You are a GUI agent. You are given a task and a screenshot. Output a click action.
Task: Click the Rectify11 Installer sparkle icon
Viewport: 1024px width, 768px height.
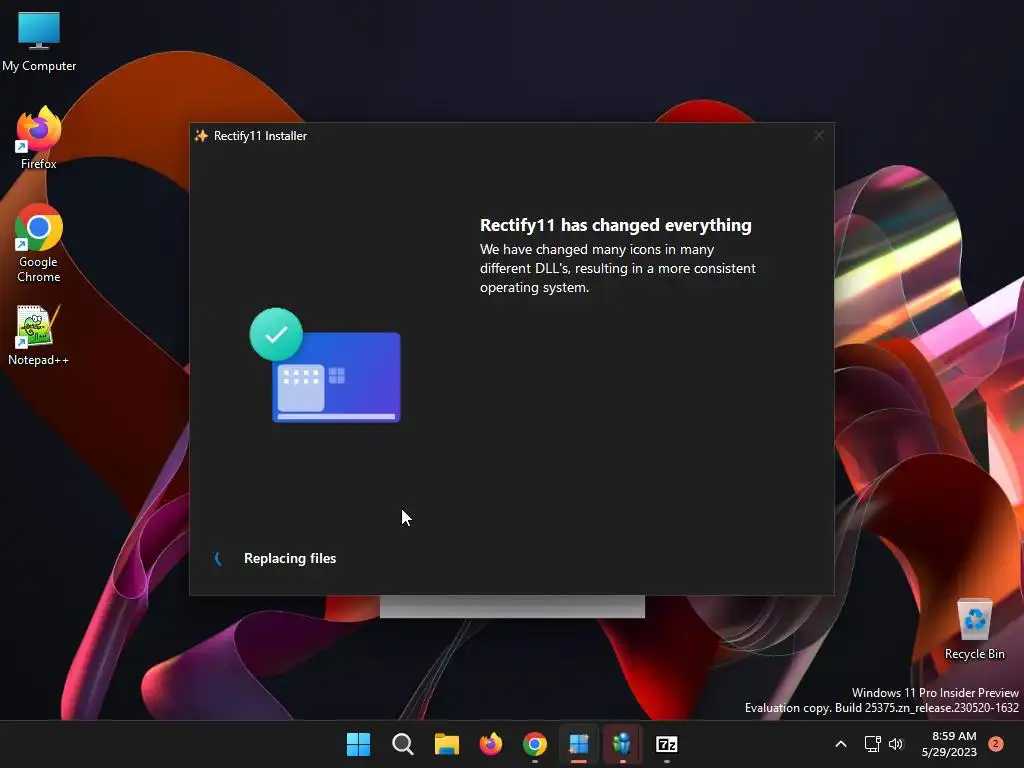[201, 136]
